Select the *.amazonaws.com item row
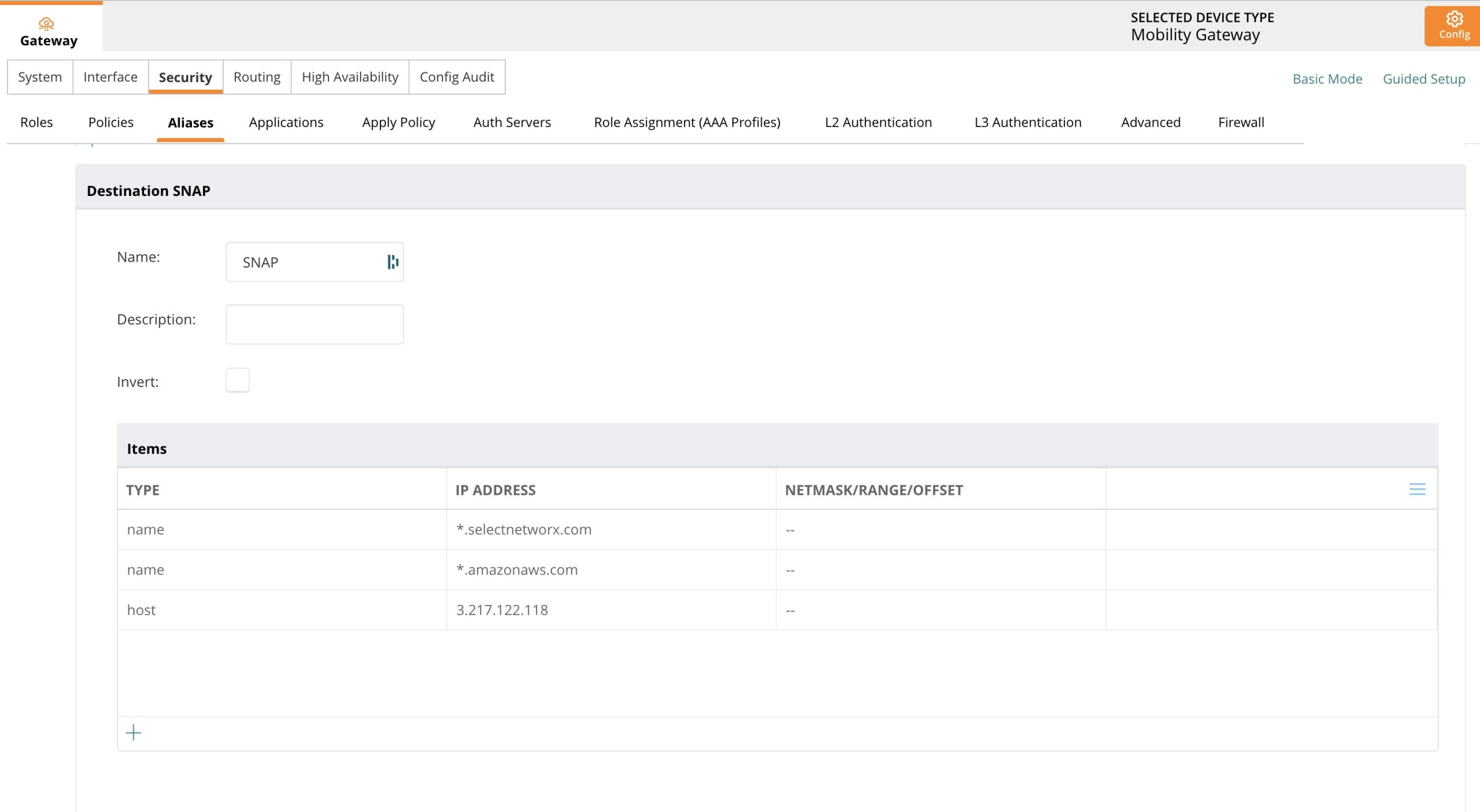The width and height of the screenshot is (1480, 812). [x=516, y=570]
